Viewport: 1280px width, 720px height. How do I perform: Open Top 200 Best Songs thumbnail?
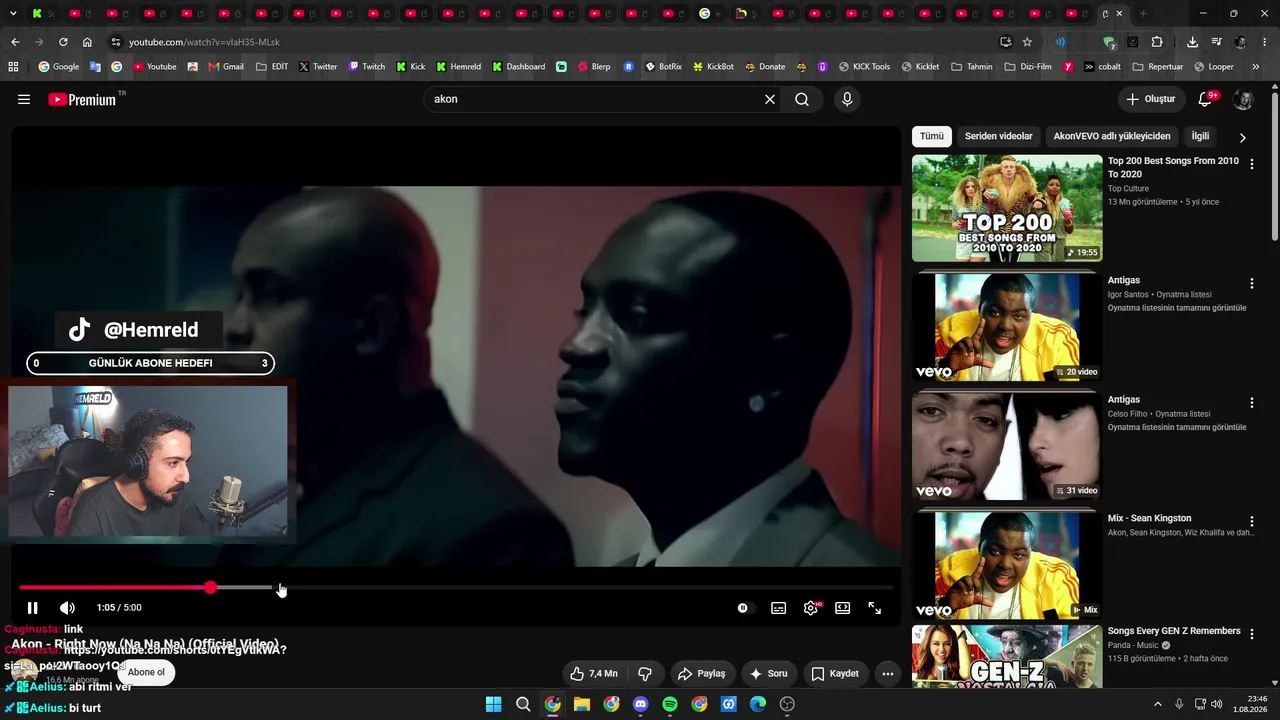tap(1007, 208)
